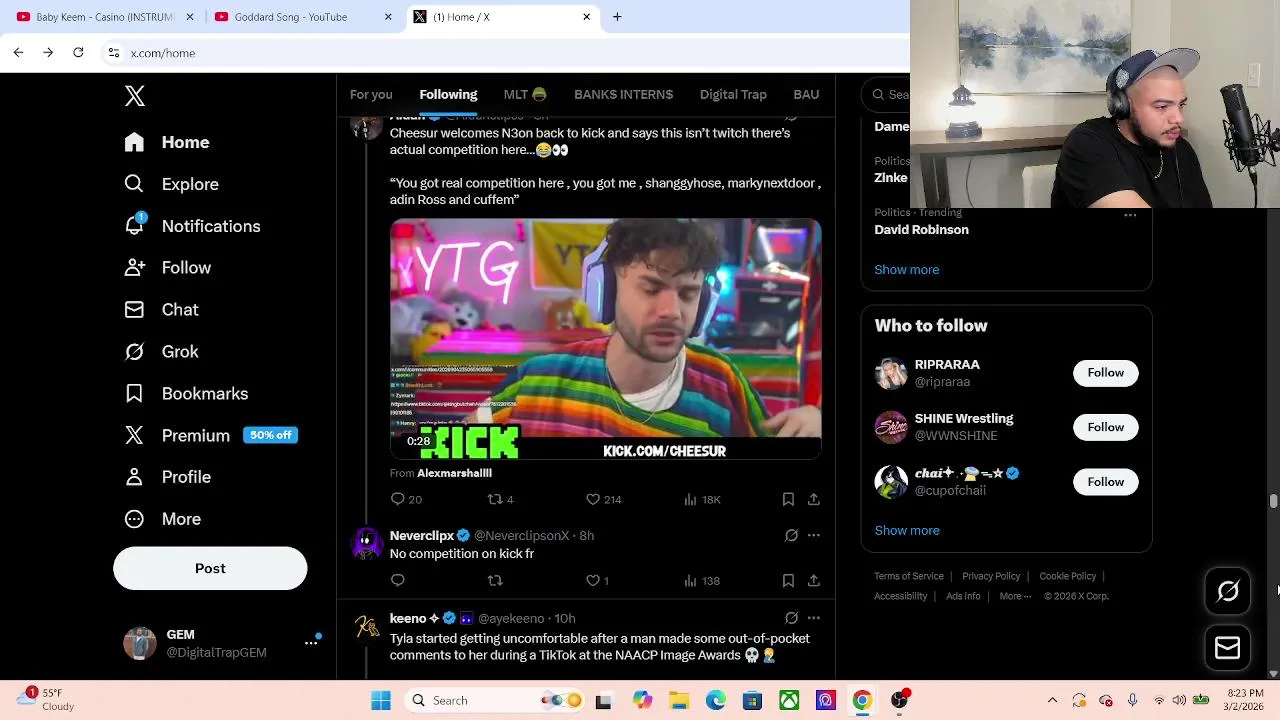Open Alexmarshallll source link
1280x720 pixels.
coord(454,473)
